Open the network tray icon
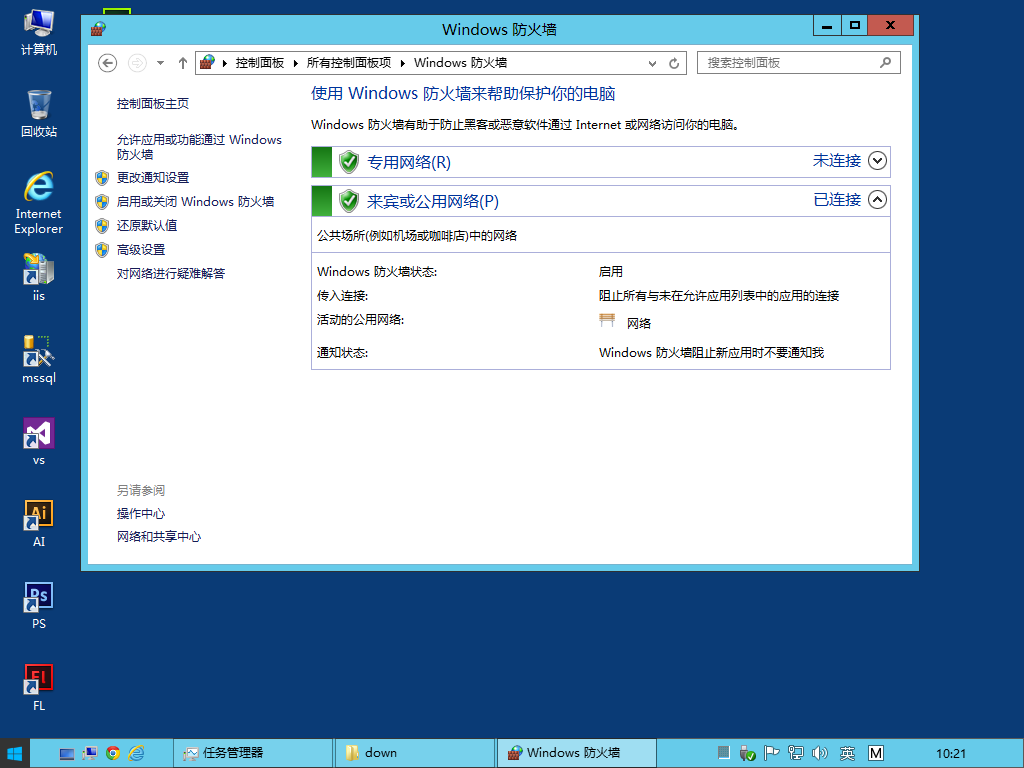The image size is (1024, 768). (x=795, y=753)
